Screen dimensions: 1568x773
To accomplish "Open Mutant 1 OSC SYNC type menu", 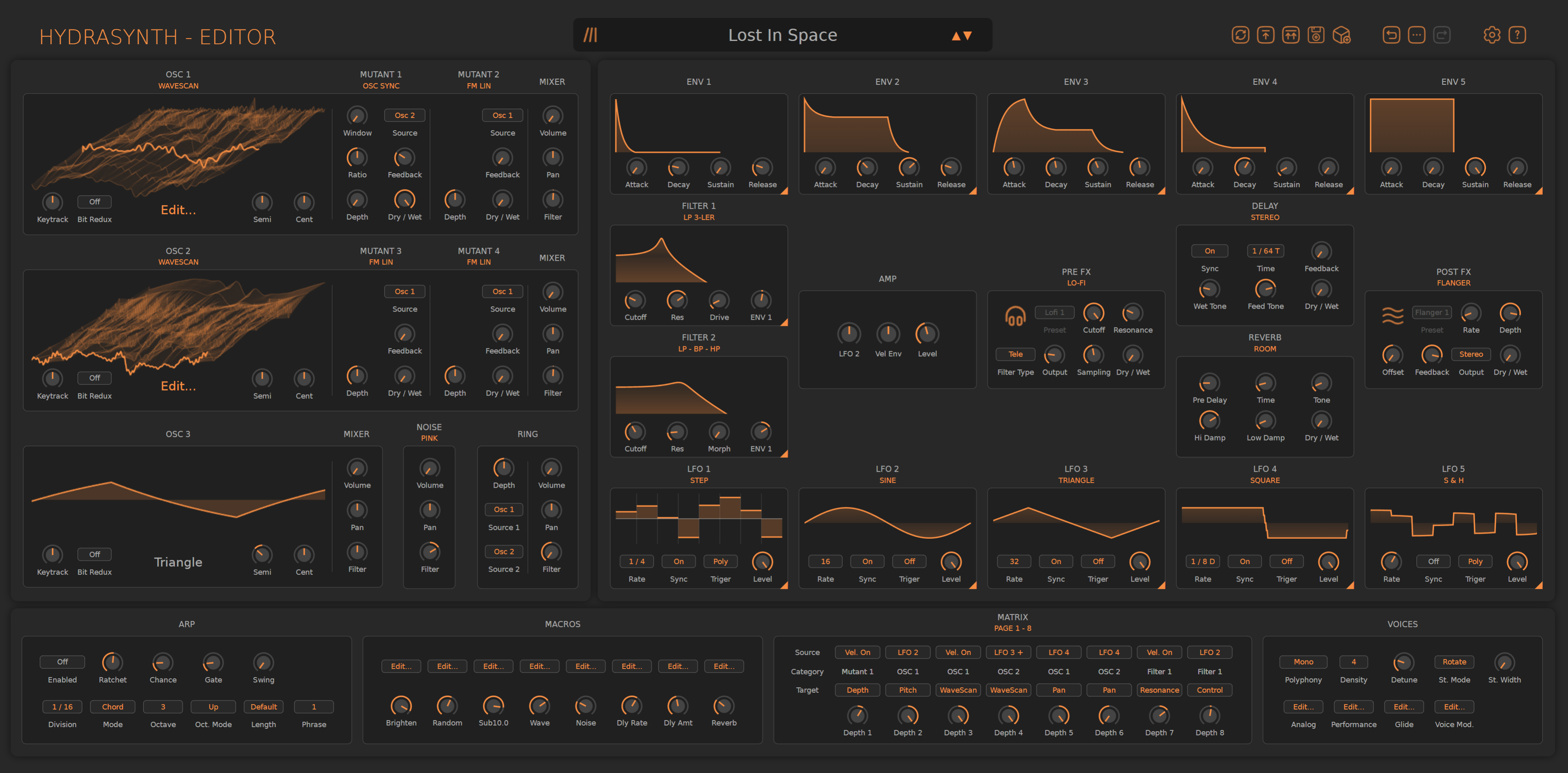I will point(381,86).
